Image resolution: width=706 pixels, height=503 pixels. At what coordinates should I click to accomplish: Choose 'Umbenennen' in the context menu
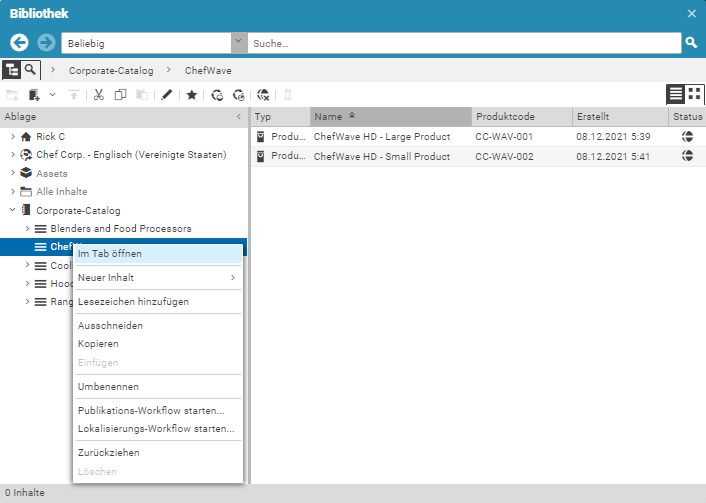[x=108, y=387]
